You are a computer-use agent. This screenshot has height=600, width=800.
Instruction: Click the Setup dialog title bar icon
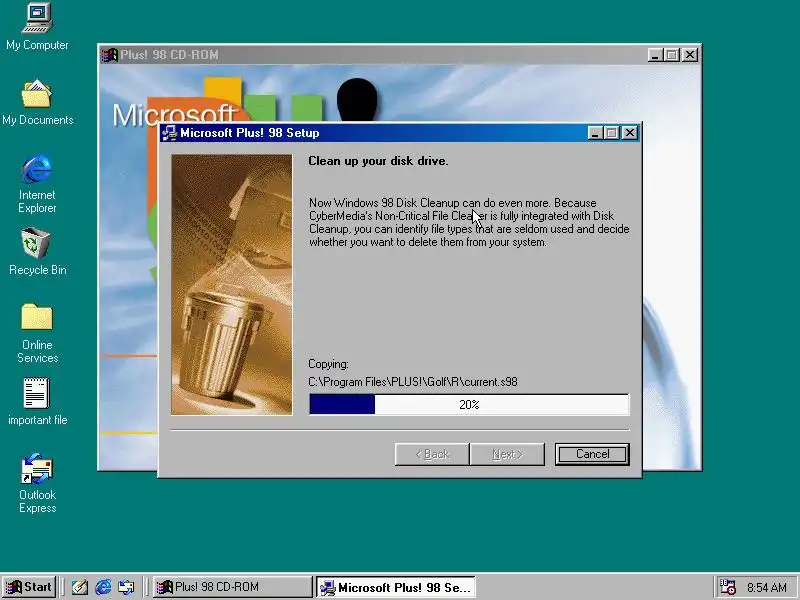coord(169,133)
